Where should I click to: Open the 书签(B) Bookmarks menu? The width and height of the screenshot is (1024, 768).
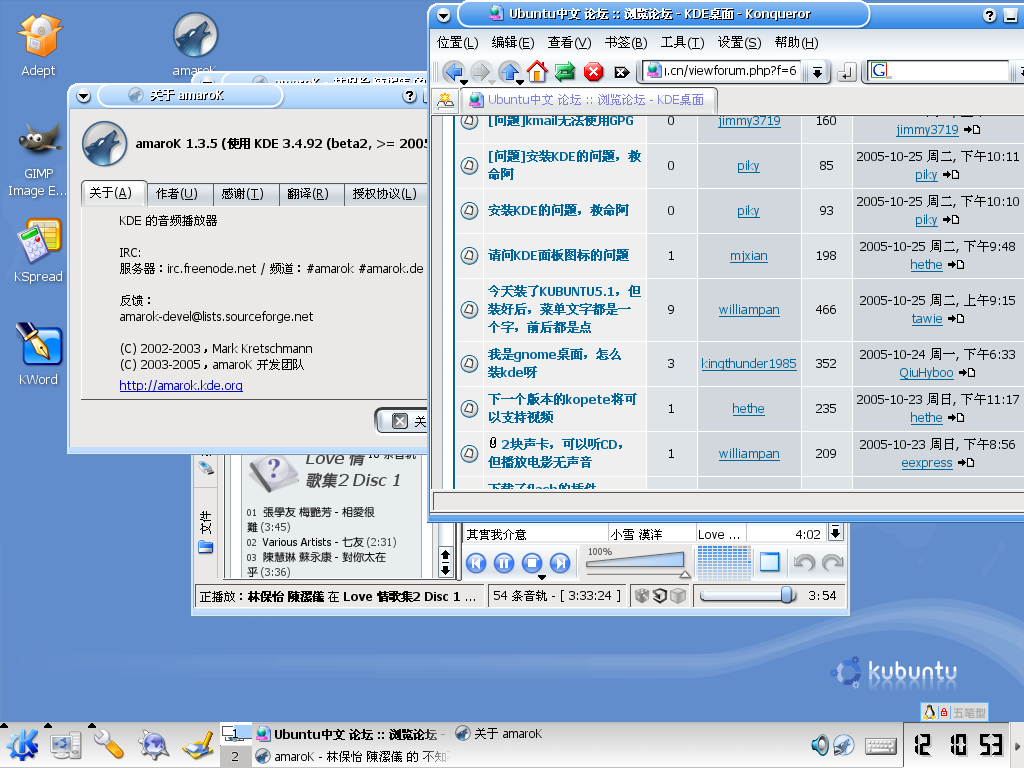626,42
